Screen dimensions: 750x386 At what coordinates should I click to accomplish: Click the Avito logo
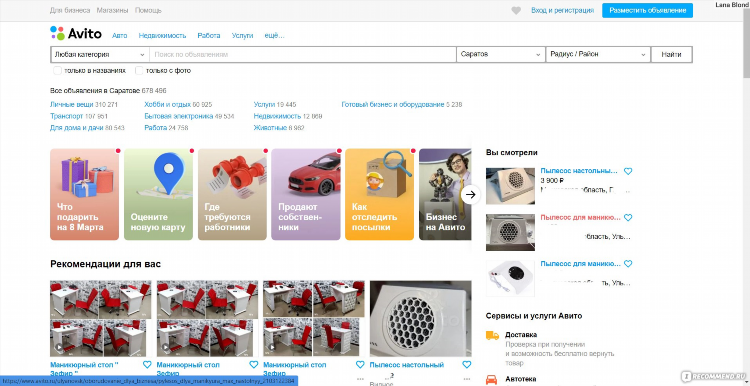coord(76,33)
